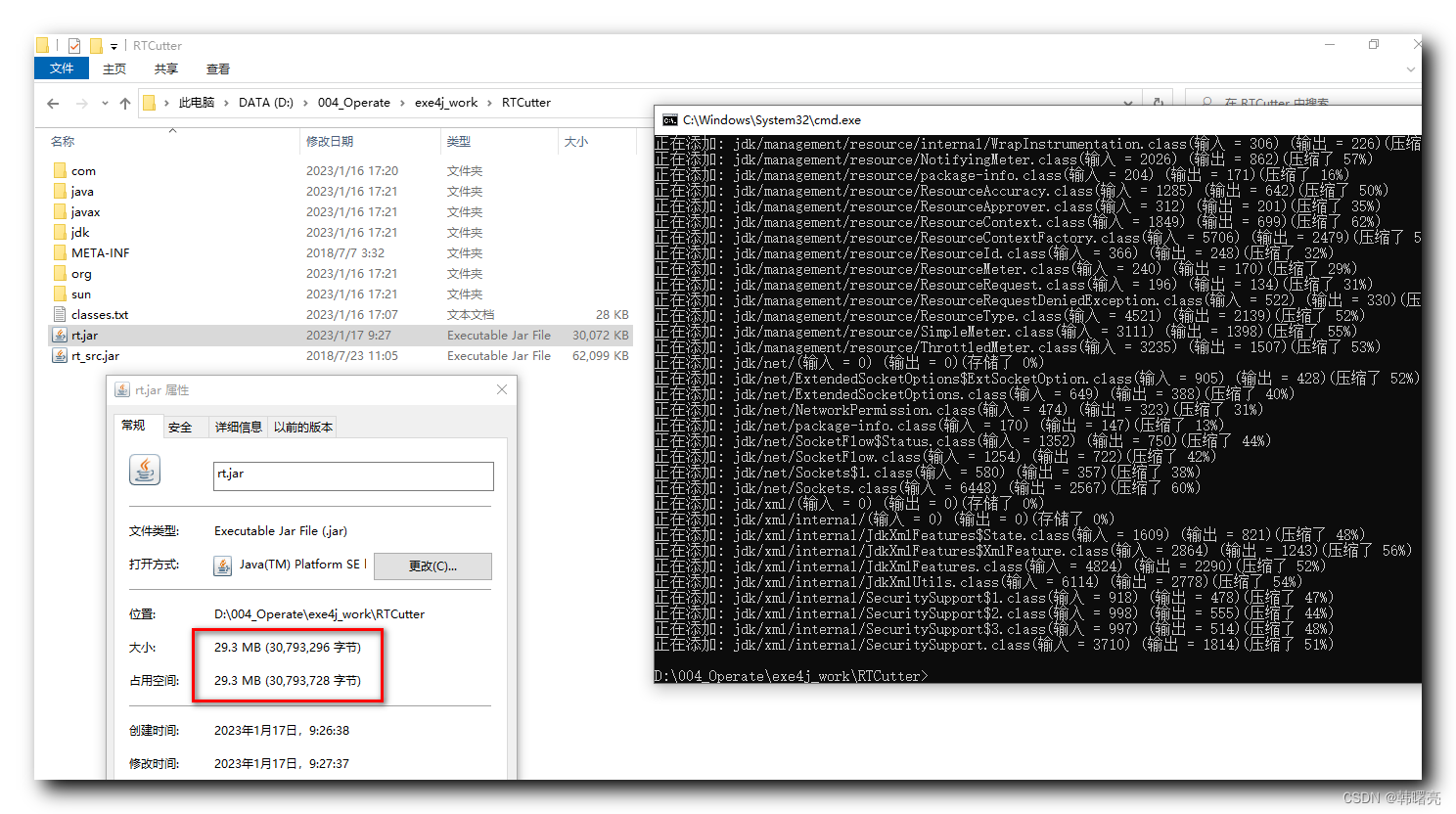Switch to the 详细信息 properties tab

pyautogui.click(x=238, y=427)
